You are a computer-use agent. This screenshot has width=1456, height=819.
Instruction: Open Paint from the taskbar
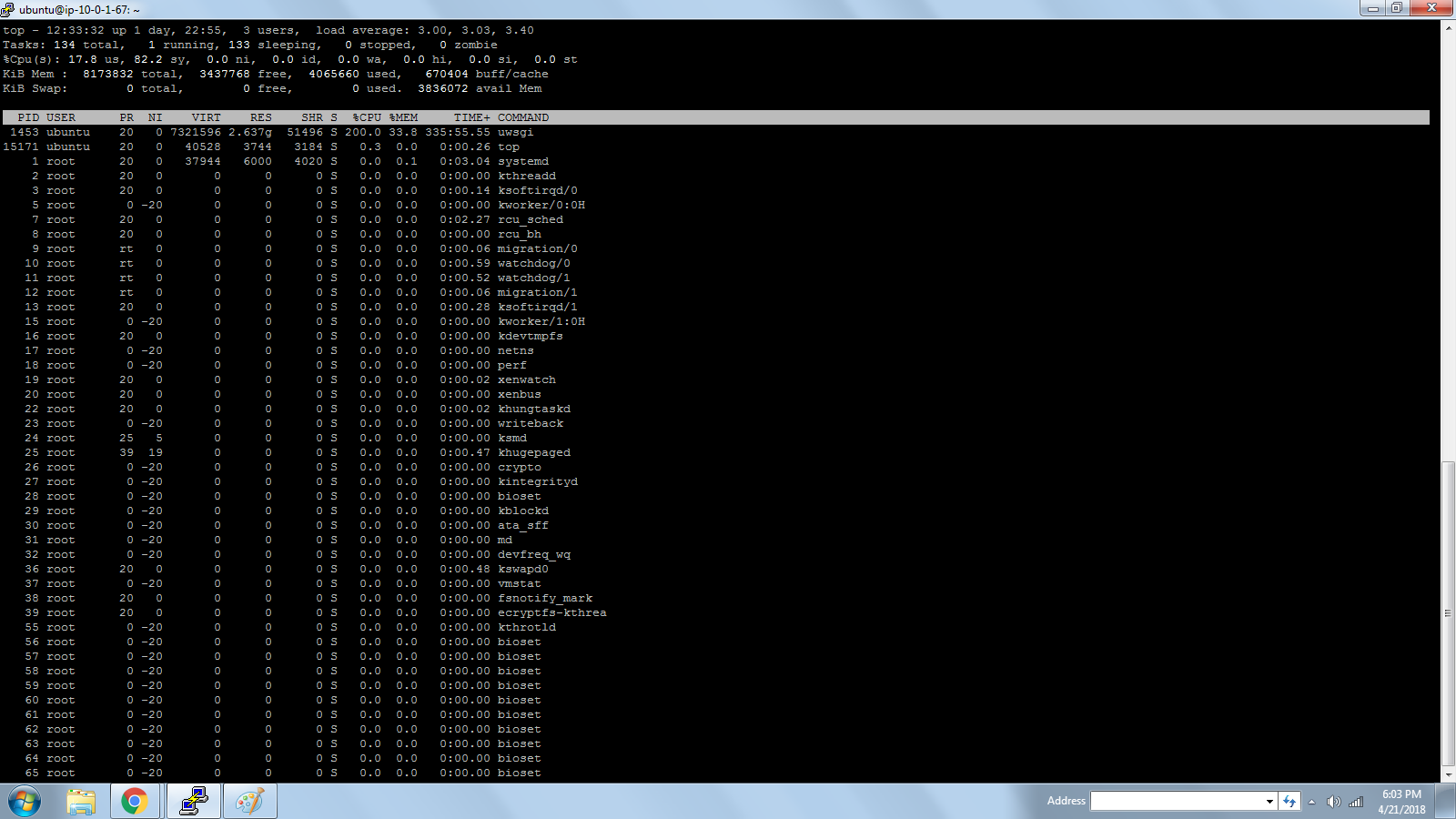pos(249,802)
